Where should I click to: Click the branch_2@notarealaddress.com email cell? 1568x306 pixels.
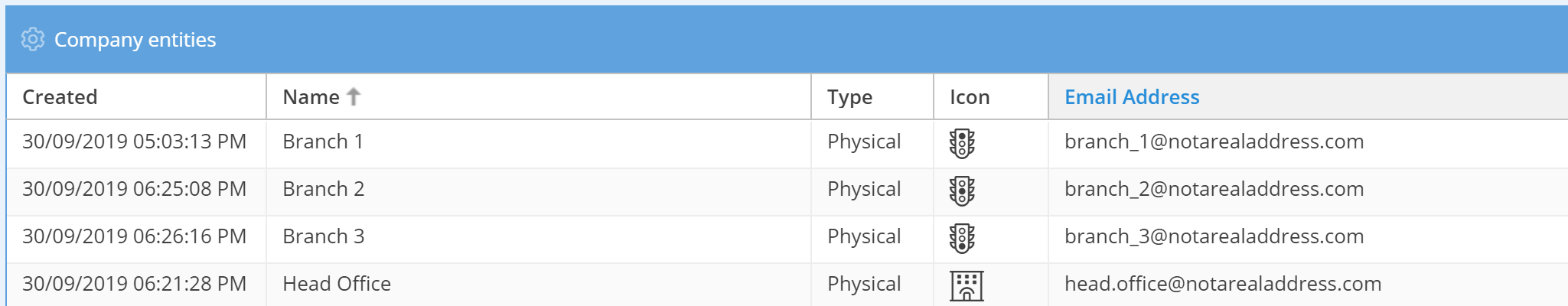pos(1214,189)
